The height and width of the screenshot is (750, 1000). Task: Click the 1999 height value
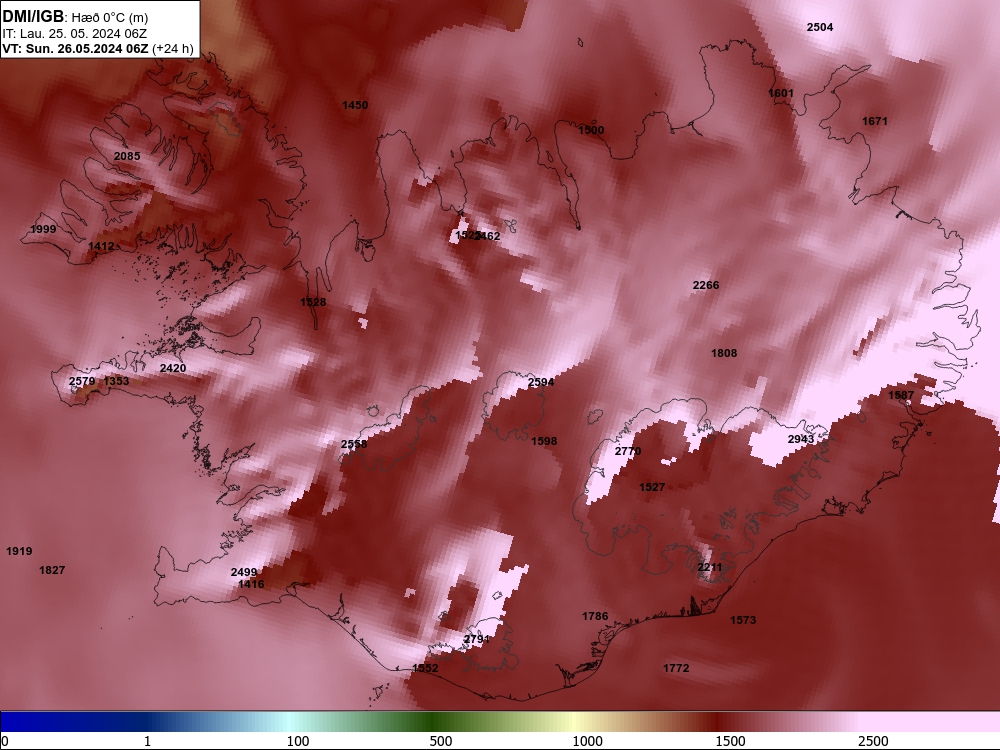click(x=43, y=230)
